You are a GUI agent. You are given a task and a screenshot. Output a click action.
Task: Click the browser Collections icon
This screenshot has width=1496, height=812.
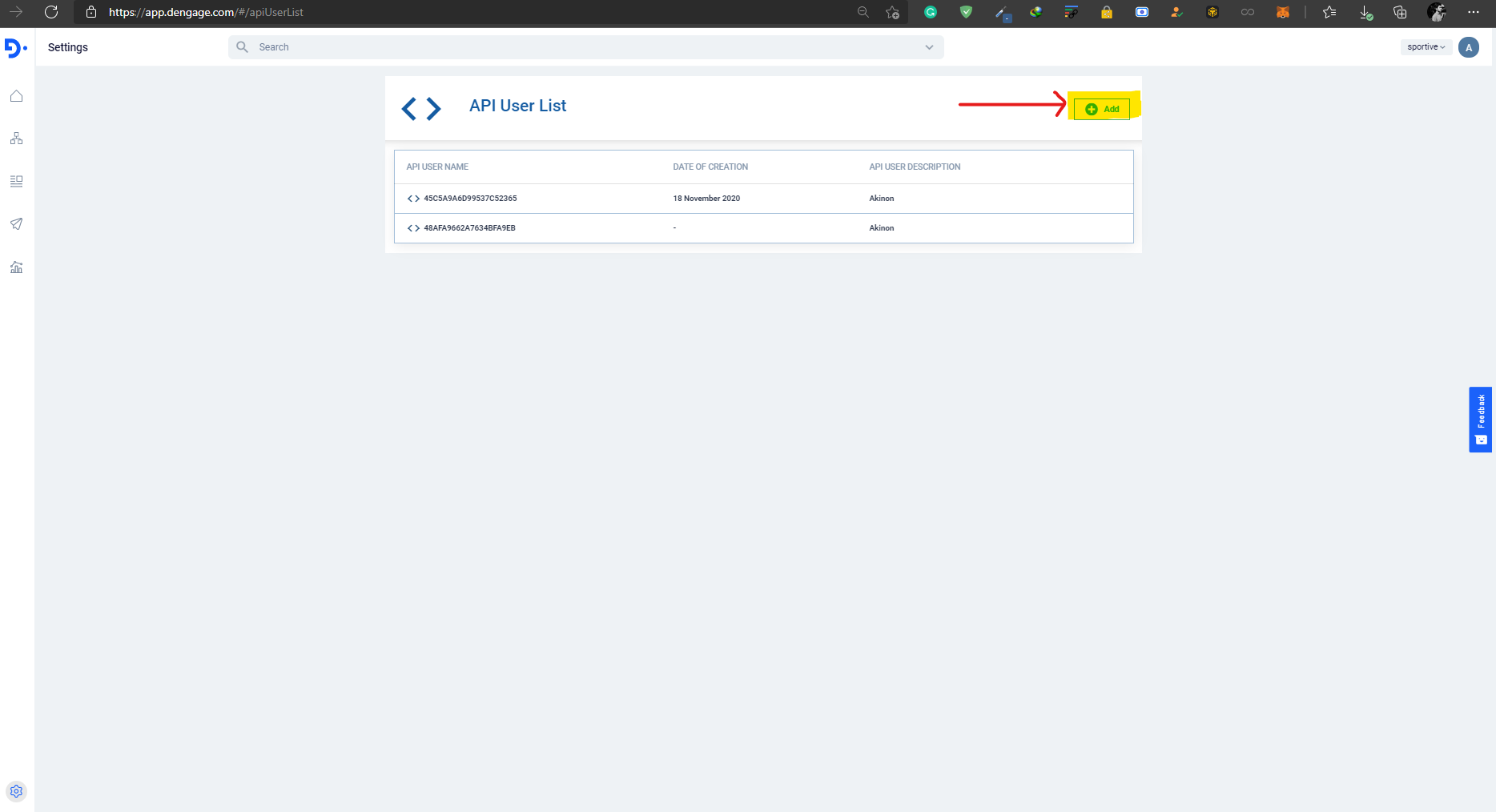point(1400,12)
